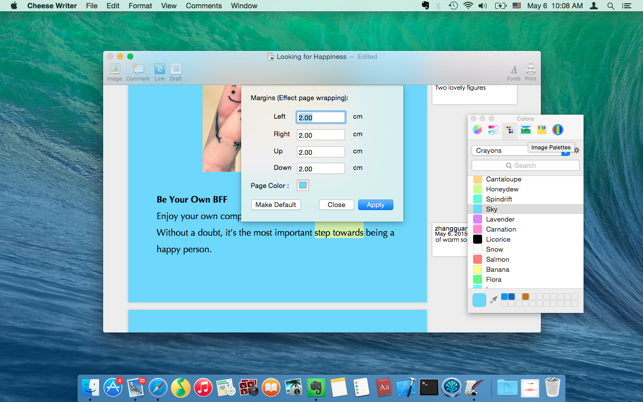Open the Crayons palette dropdown
Screen dimensions: 643x402
tap(521, 151)
